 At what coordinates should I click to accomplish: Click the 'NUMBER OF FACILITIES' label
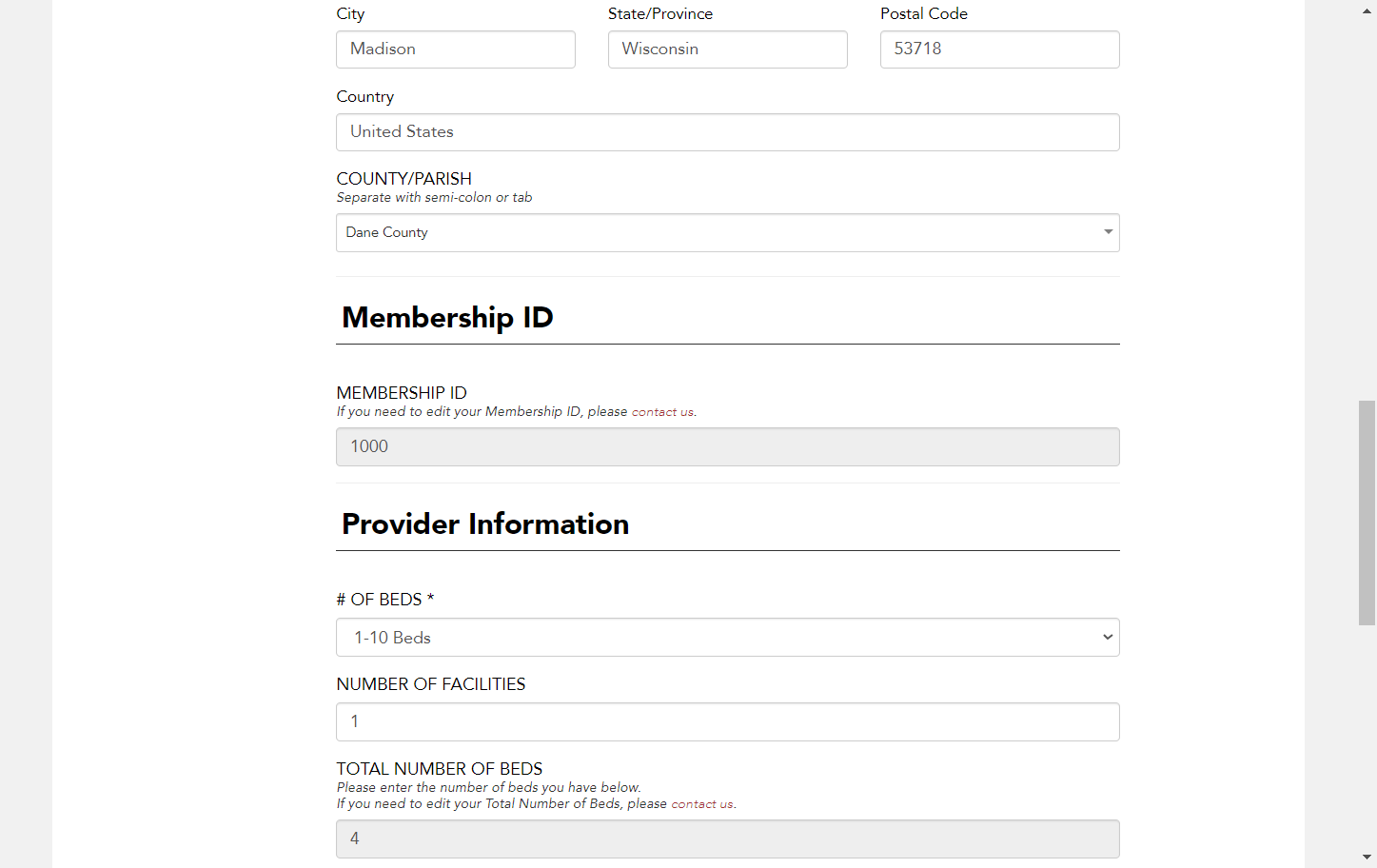pos(430,684)
